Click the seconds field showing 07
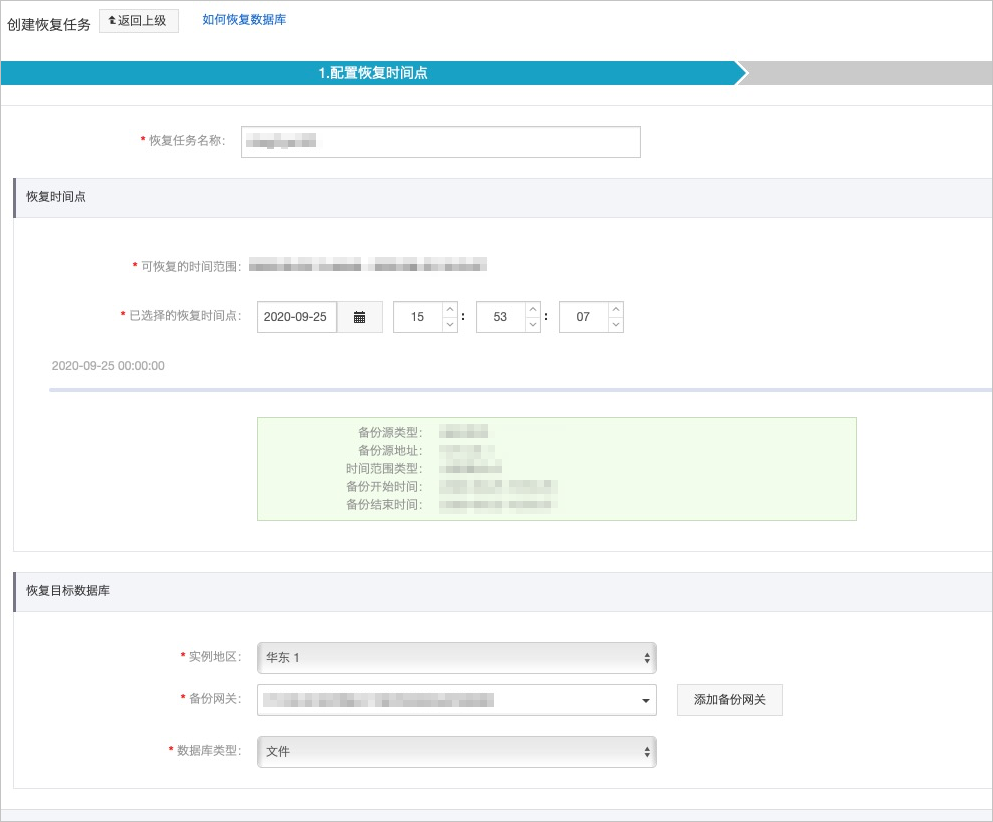 583,317
